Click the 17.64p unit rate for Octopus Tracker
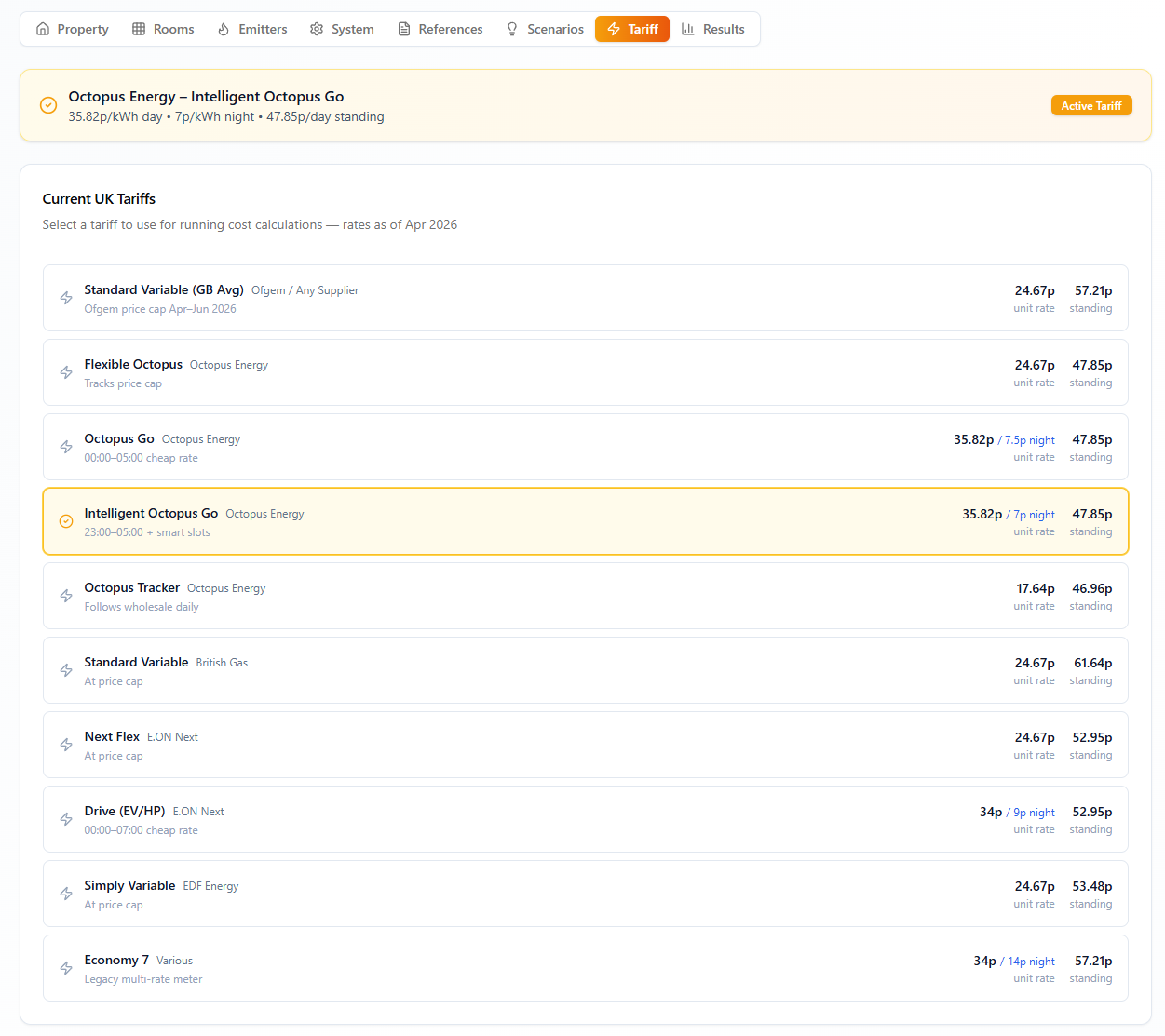Viewport: 1165px width, 1036px height. click(1036, 588)
